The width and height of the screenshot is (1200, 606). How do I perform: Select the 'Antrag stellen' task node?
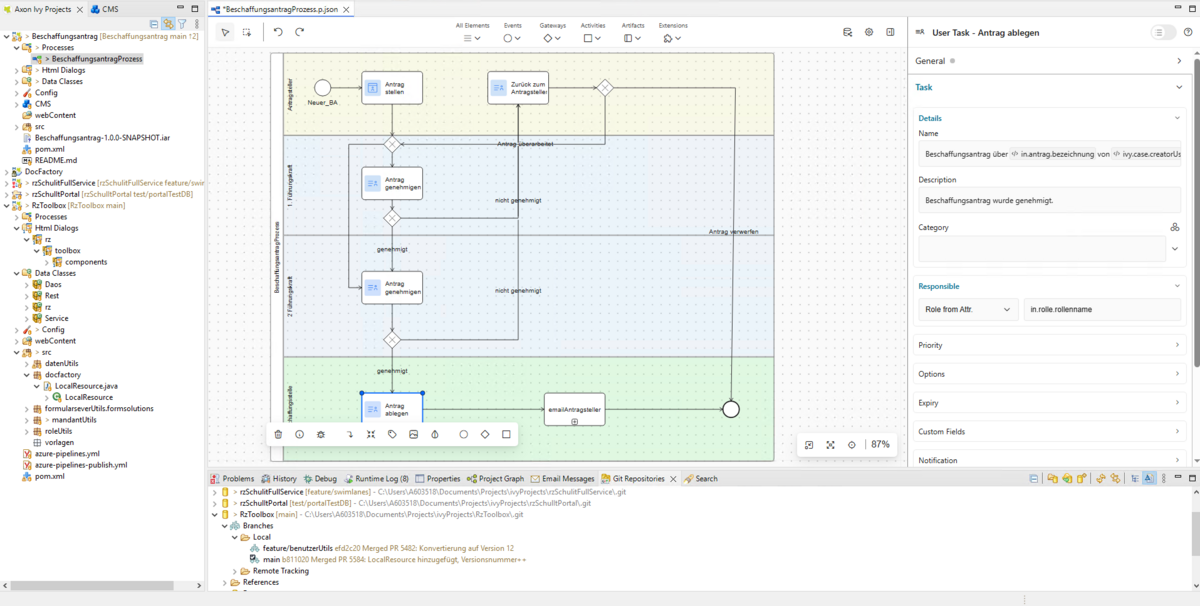tap(392, 88)
